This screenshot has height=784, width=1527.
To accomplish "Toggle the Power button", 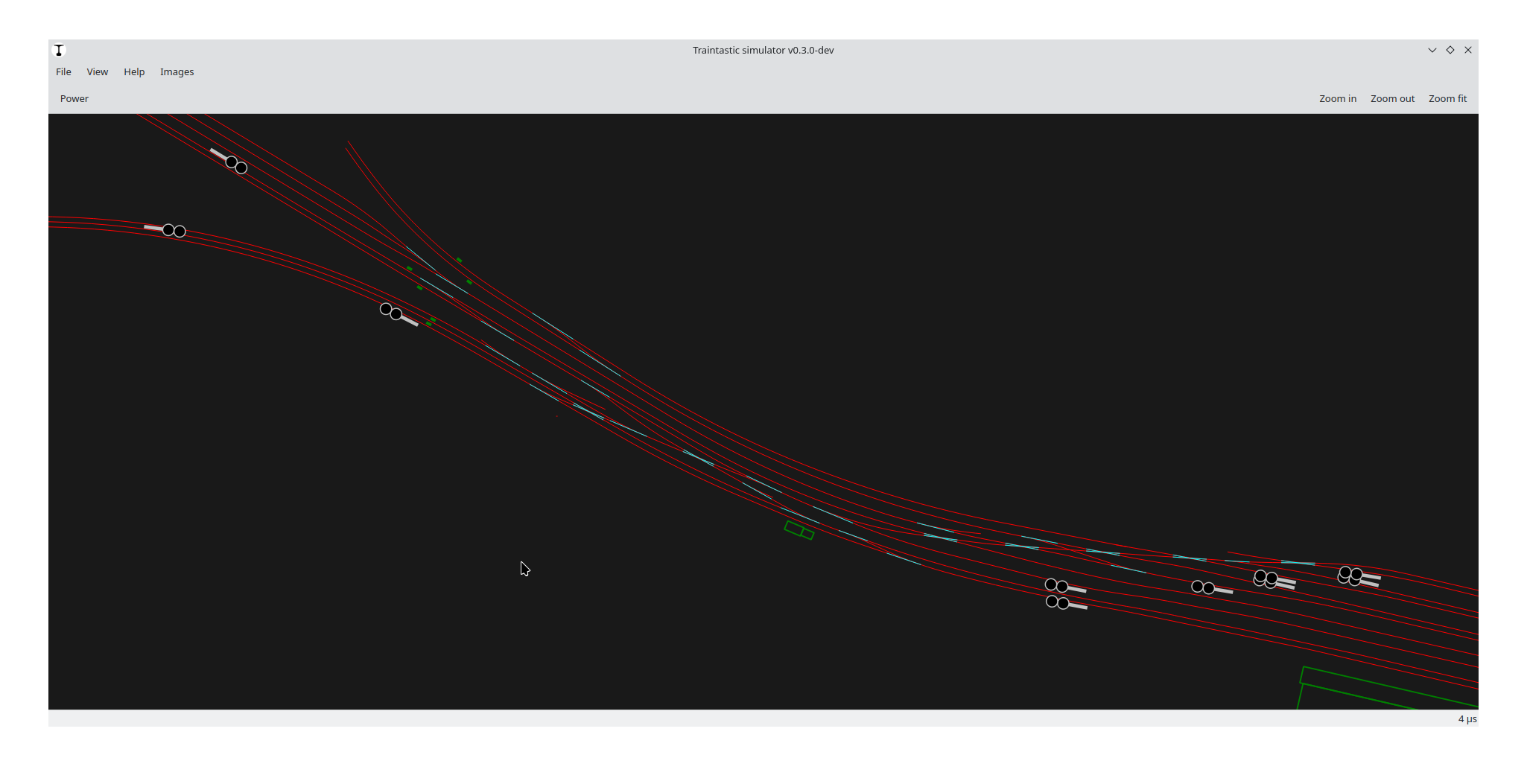I will click(74, 98).
